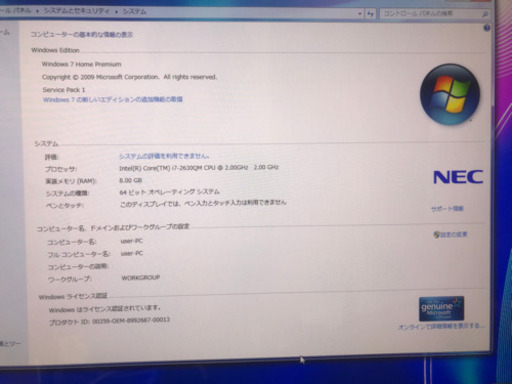Open the address bar history dropdown arrow
This screenshot has width=512, height=384.
pyautogui.click(x=360, y=14)
